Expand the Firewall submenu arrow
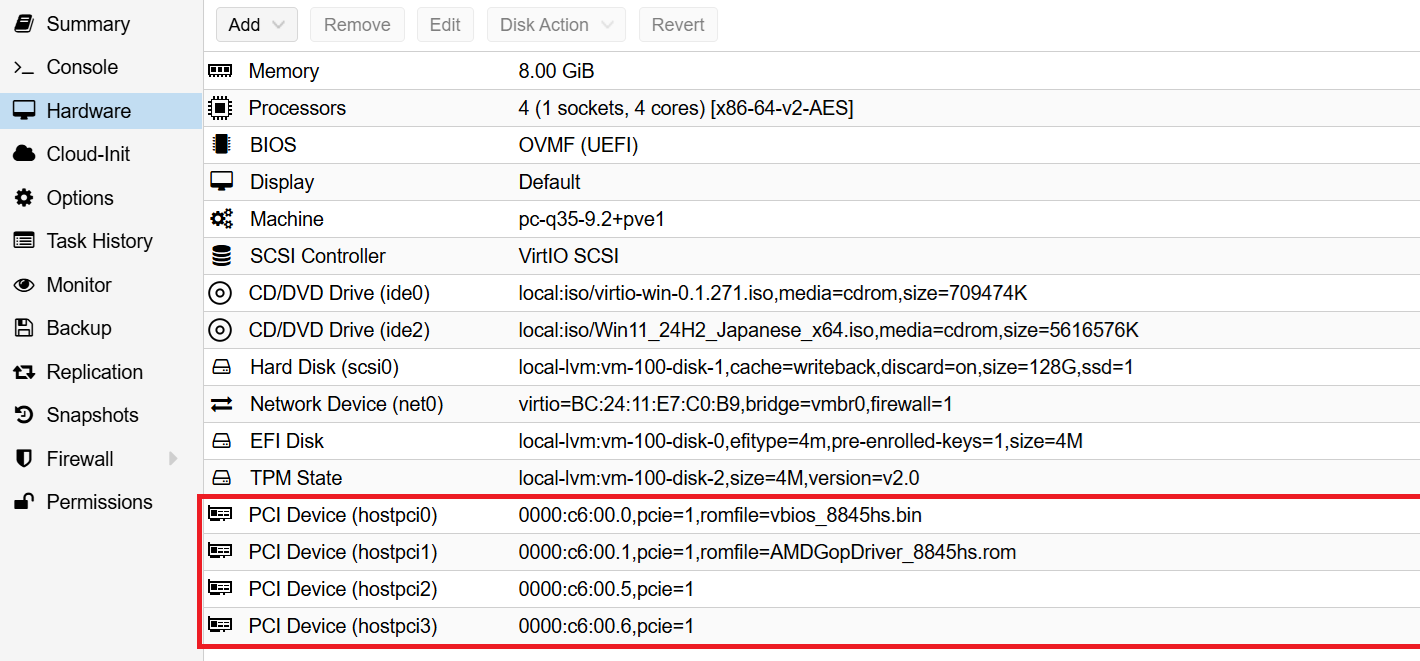This screenshot has height=661, width=1420. [173, 459]
